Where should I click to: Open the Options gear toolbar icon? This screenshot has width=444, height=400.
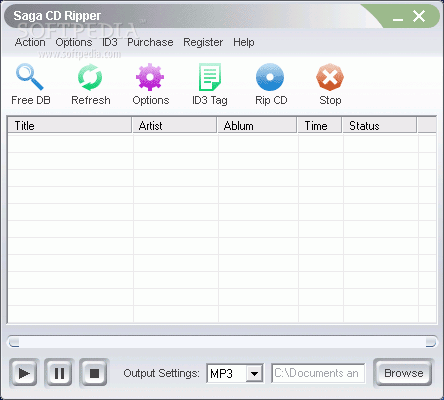pyautogui.click(x=150, y=77)
